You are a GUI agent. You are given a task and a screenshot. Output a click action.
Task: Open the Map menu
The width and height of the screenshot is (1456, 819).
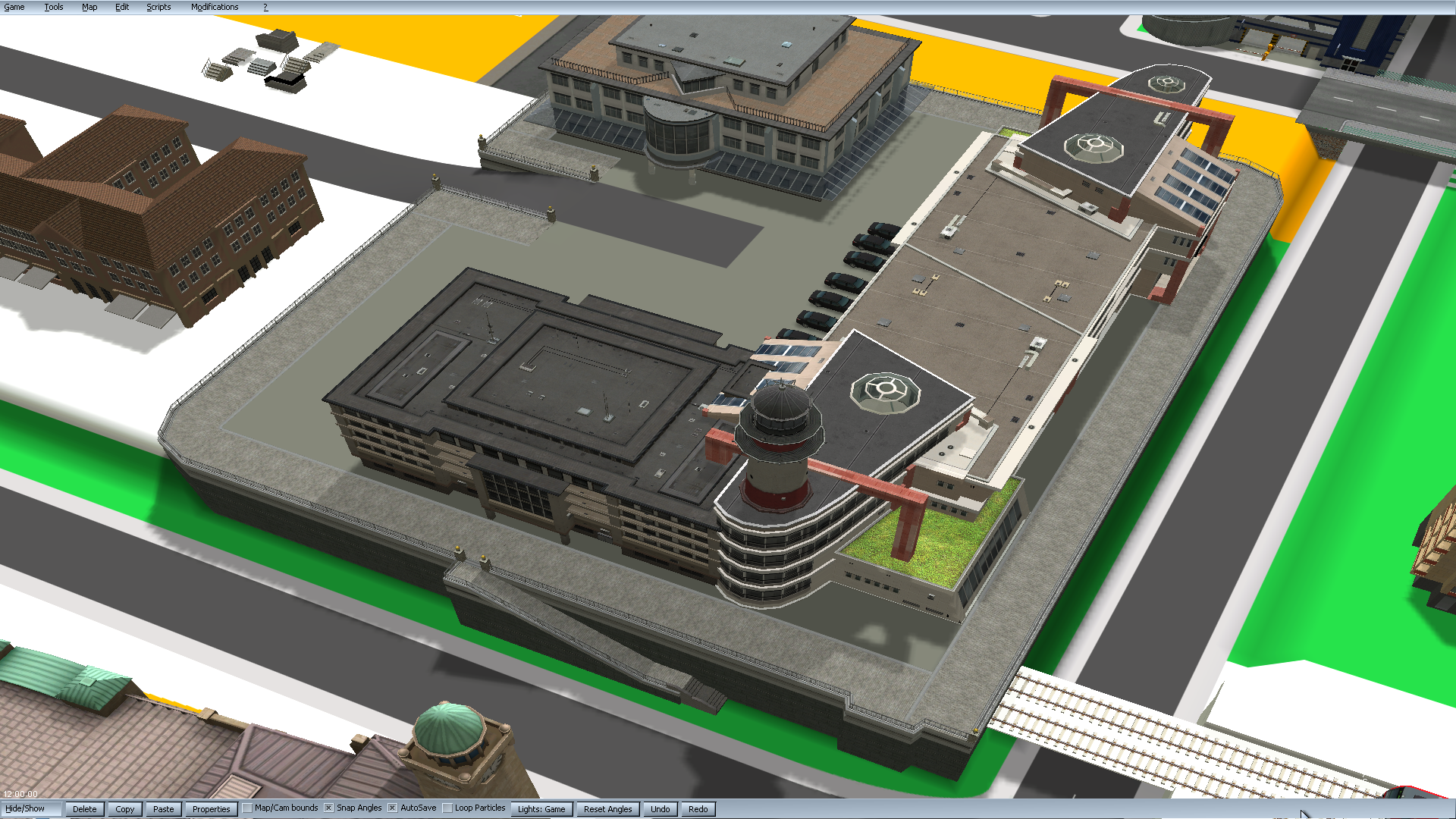pyautogui.click(x=89, y=7)
